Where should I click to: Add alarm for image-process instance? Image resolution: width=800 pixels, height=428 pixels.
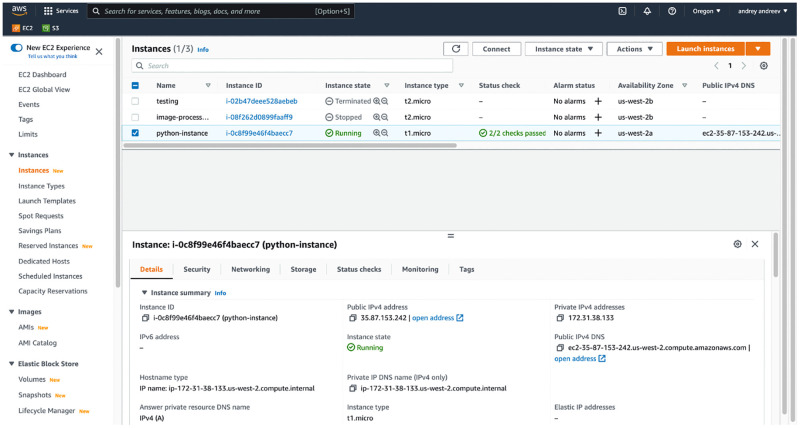coord(598,117)
